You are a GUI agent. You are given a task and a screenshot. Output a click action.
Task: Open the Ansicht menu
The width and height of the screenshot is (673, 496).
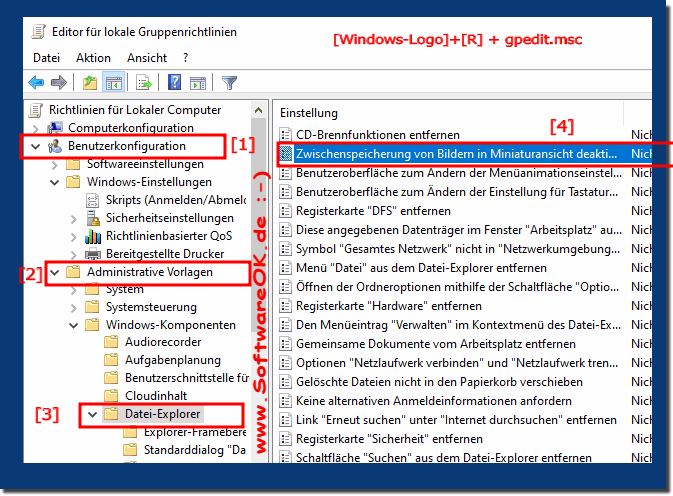tap(147, 58)
